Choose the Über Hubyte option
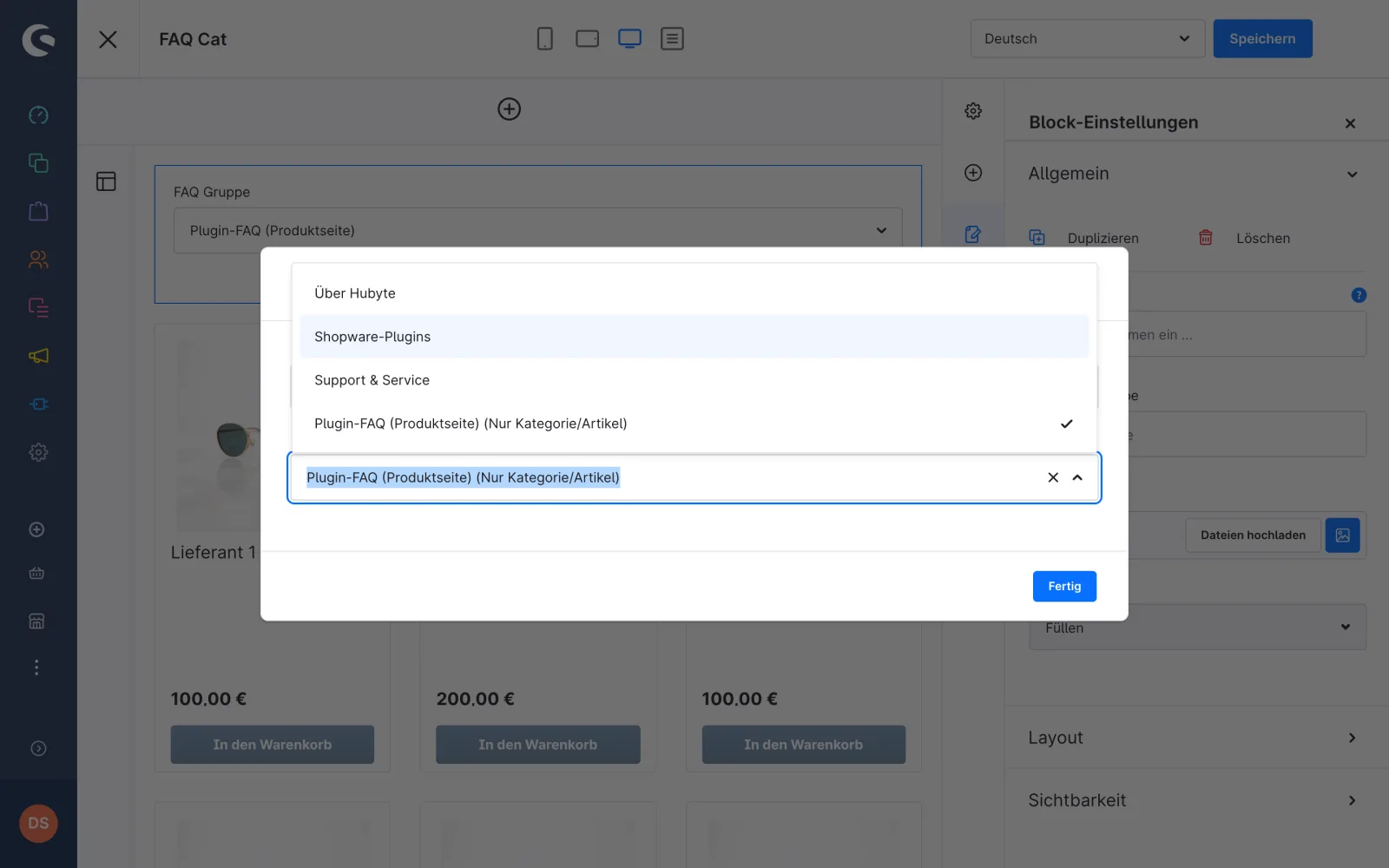 click(x=694, y=293)
